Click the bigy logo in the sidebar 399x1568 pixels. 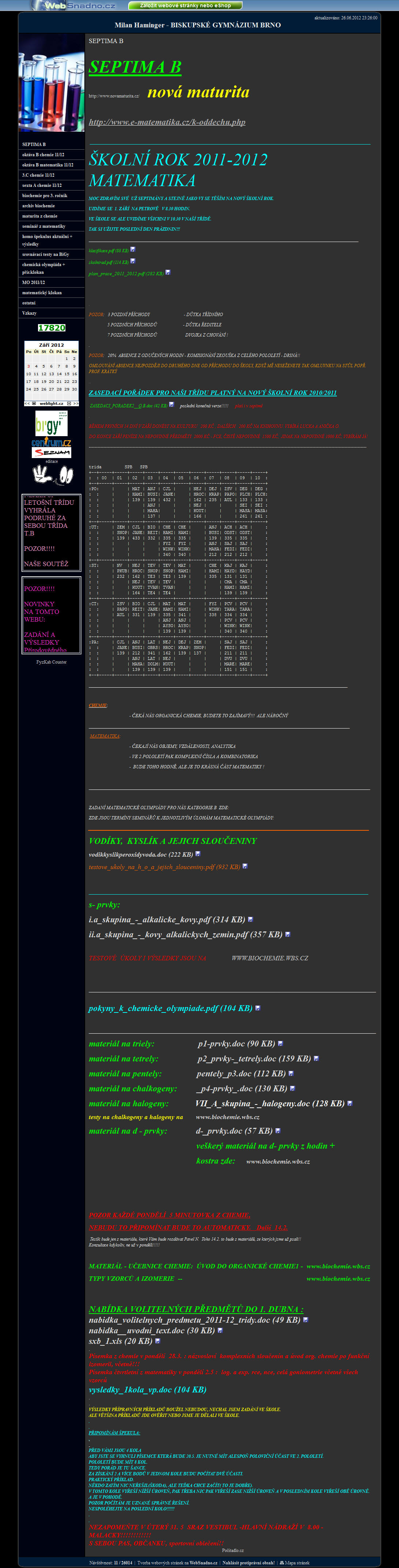tap(51, 423)
